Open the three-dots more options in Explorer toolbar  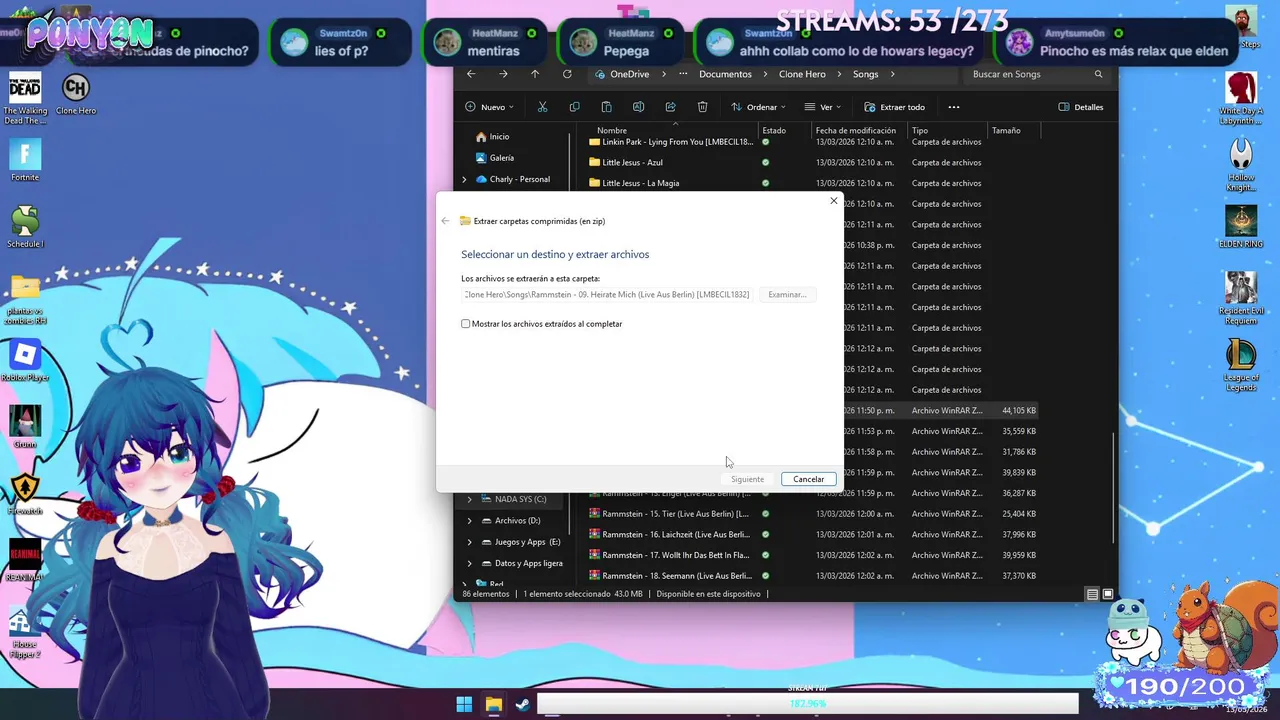click(953, 107)
